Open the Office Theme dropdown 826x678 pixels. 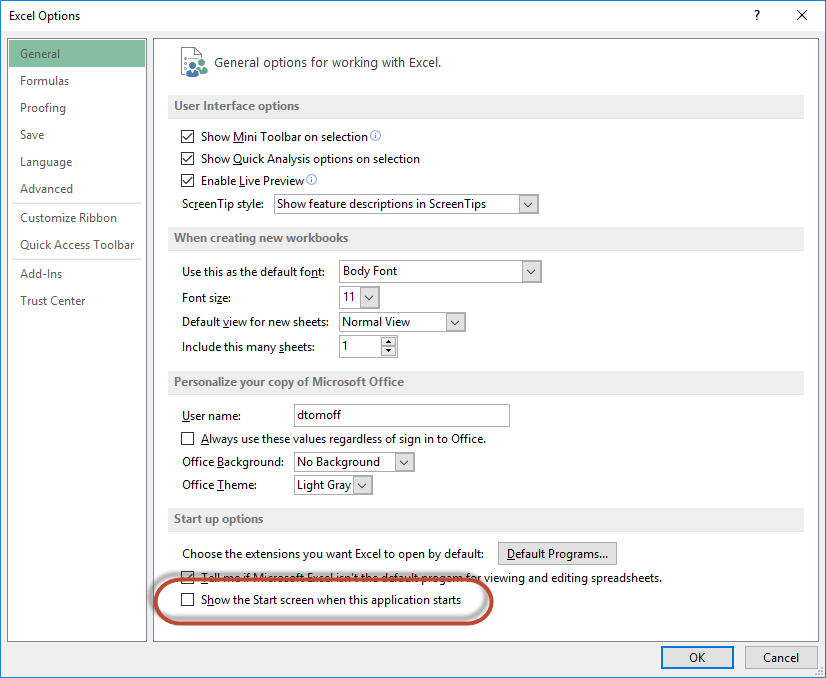click(x=362, y=485)
